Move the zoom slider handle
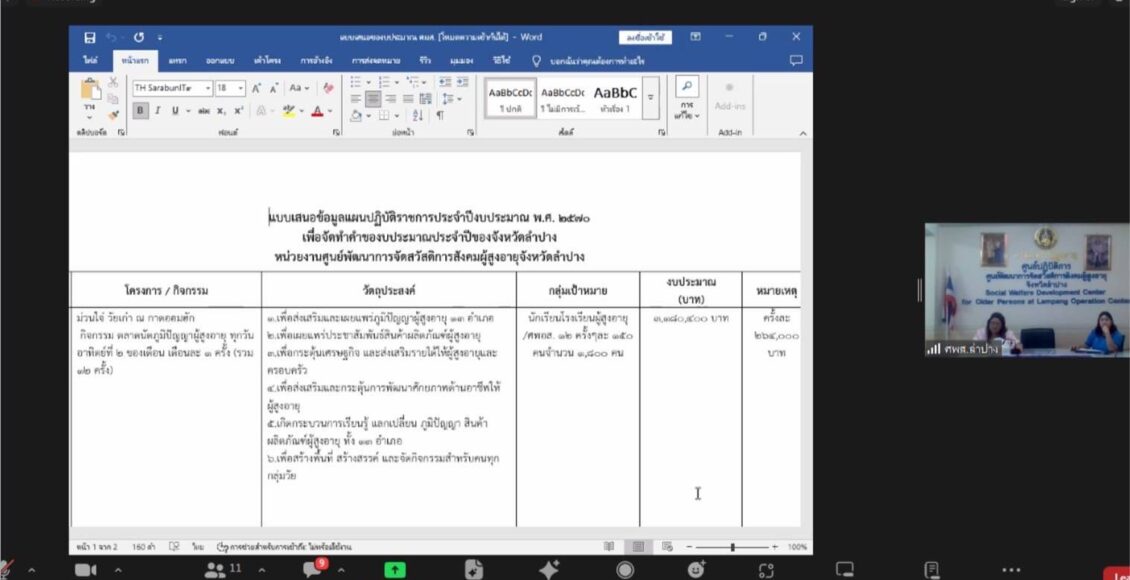Image resolution: width=1130 pixels, height=580 pixels. [732, 548]
